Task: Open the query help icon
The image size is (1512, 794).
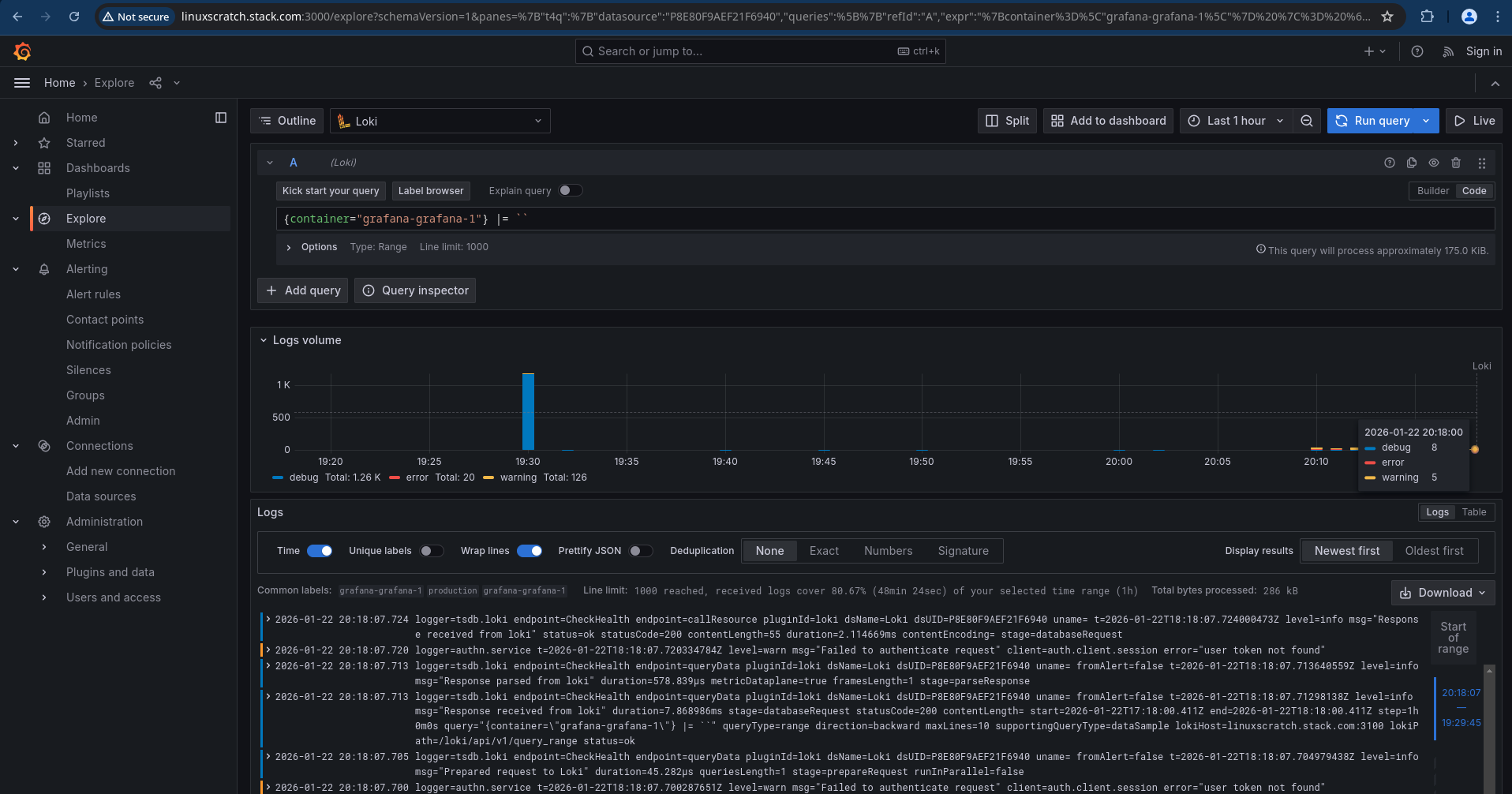Action: (1389, 163)
